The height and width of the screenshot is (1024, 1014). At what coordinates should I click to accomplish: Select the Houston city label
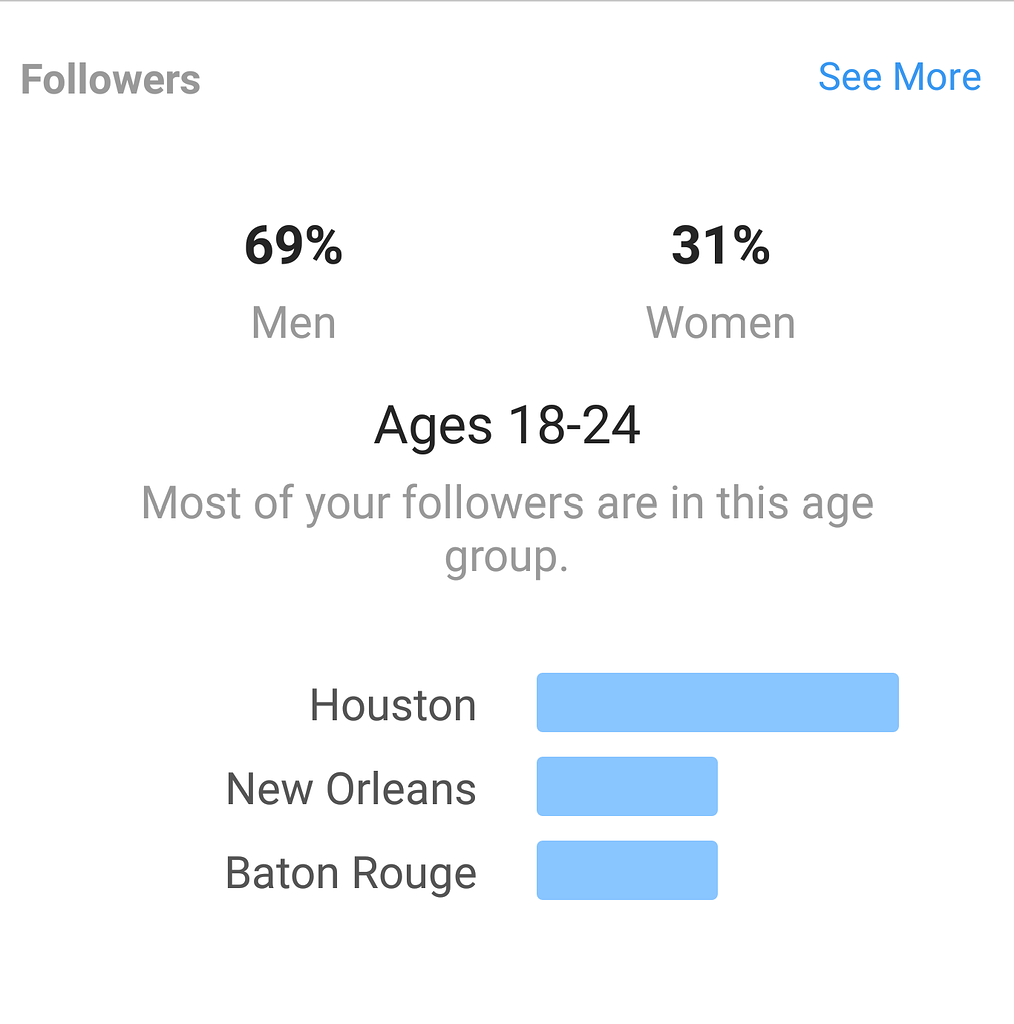[393, 705]
